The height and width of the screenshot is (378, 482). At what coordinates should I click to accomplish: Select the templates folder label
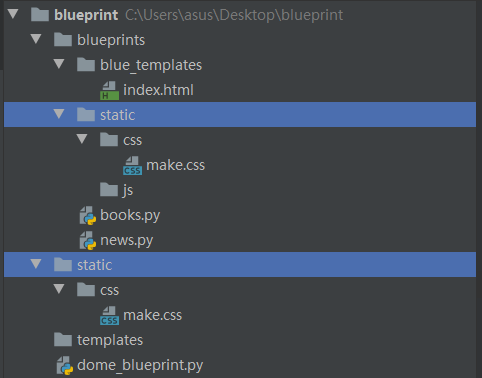[110, 340]
